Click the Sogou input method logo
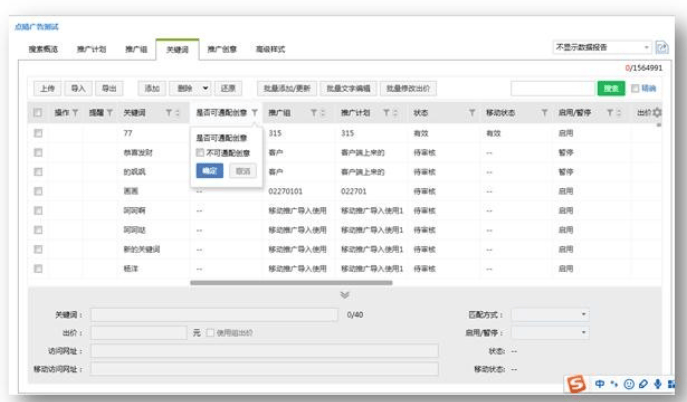Viewport: 687px width, 402px height. 576,384
